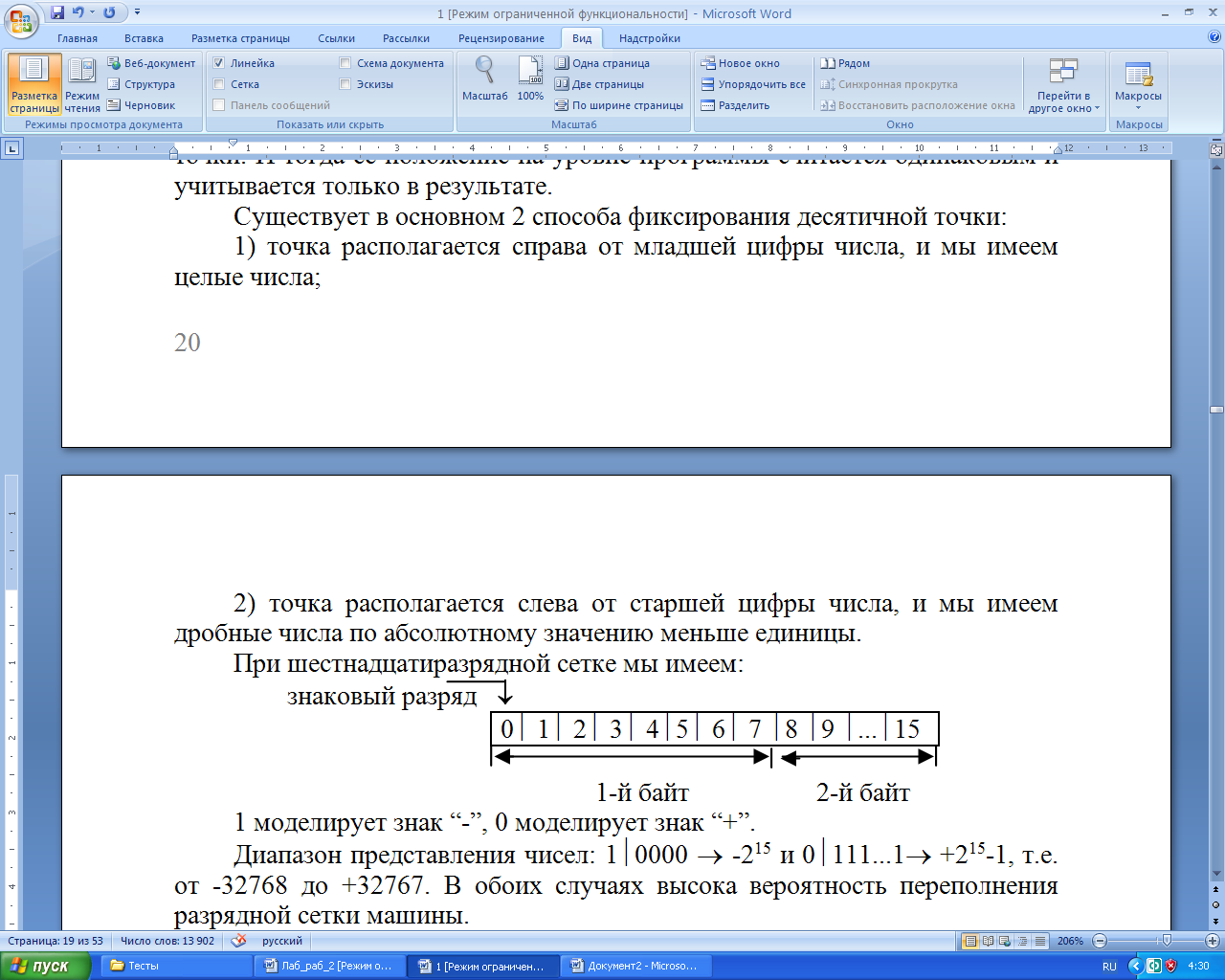Open the пуск Start menu
Viewport: 1225px width, 980px height.
tap(45, 966)
